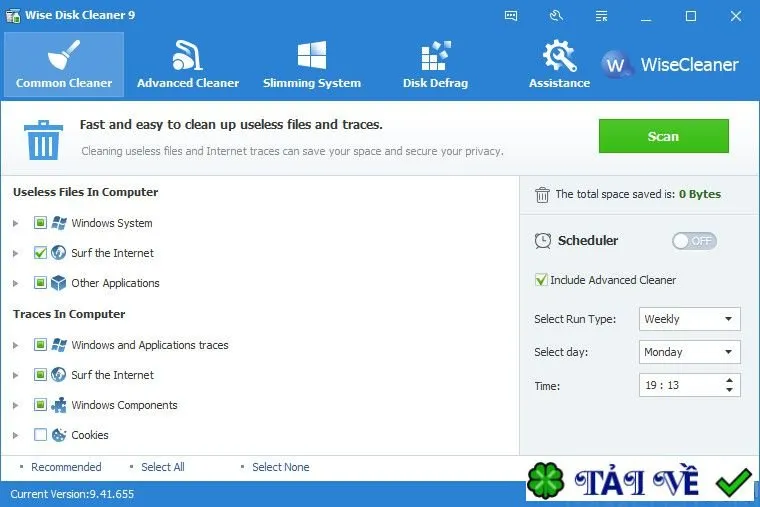Select the Other Applications label
760x507 pixels.
[x=115, y=283]
